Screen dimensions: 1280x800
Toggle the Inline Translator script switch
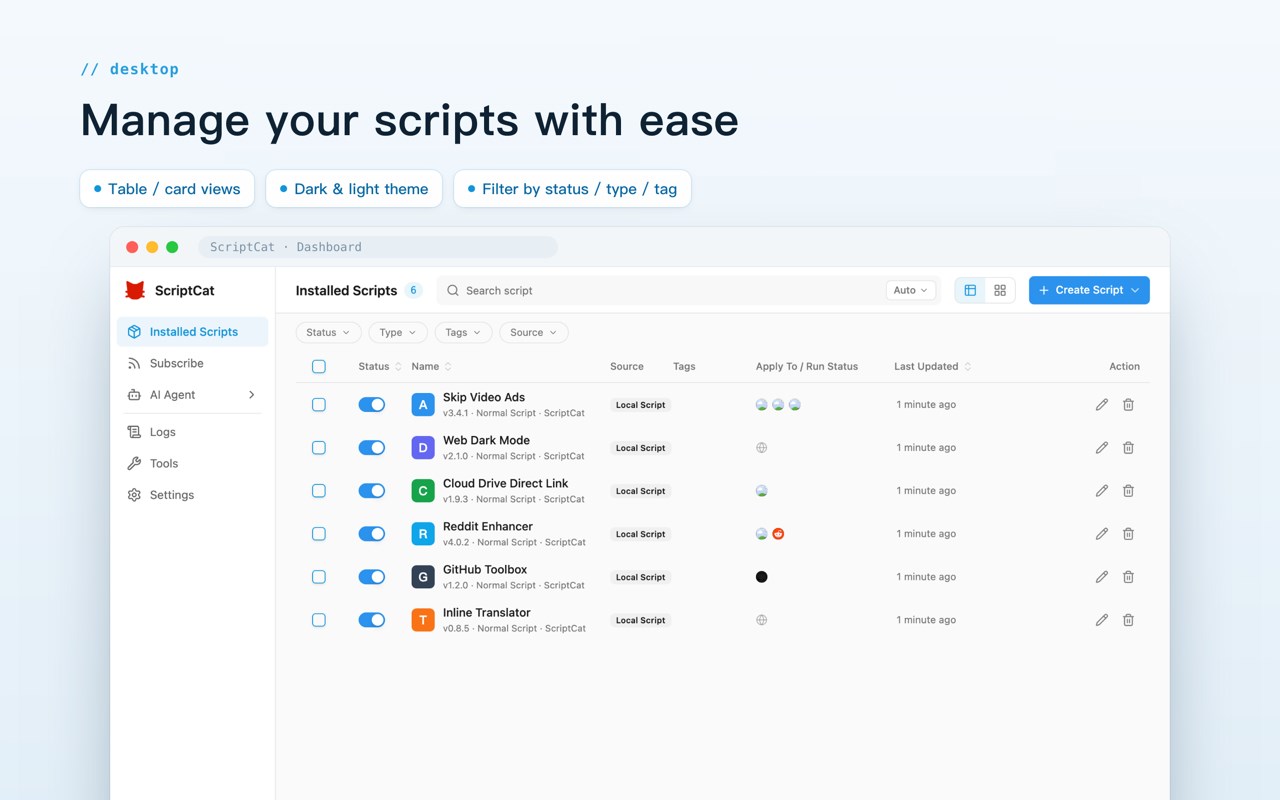[x=372, y=620]
